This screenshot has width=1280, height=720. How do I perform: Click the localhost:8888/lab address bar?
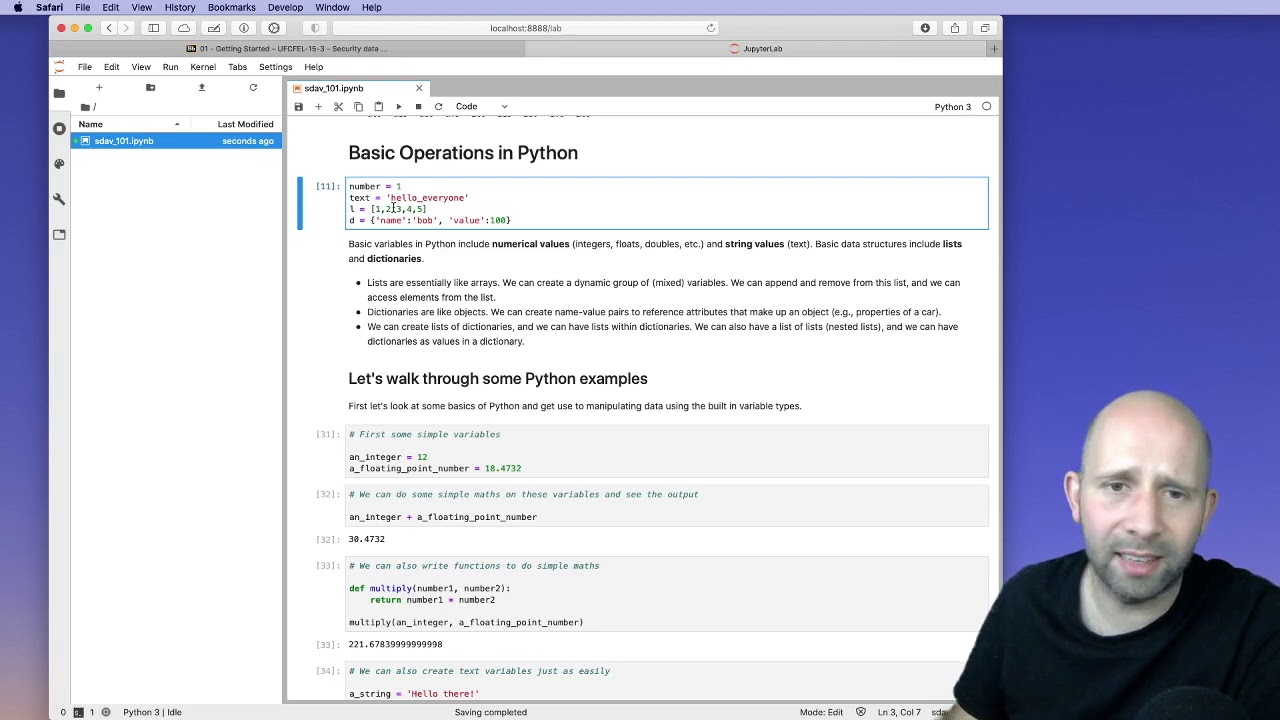(526, 28)
